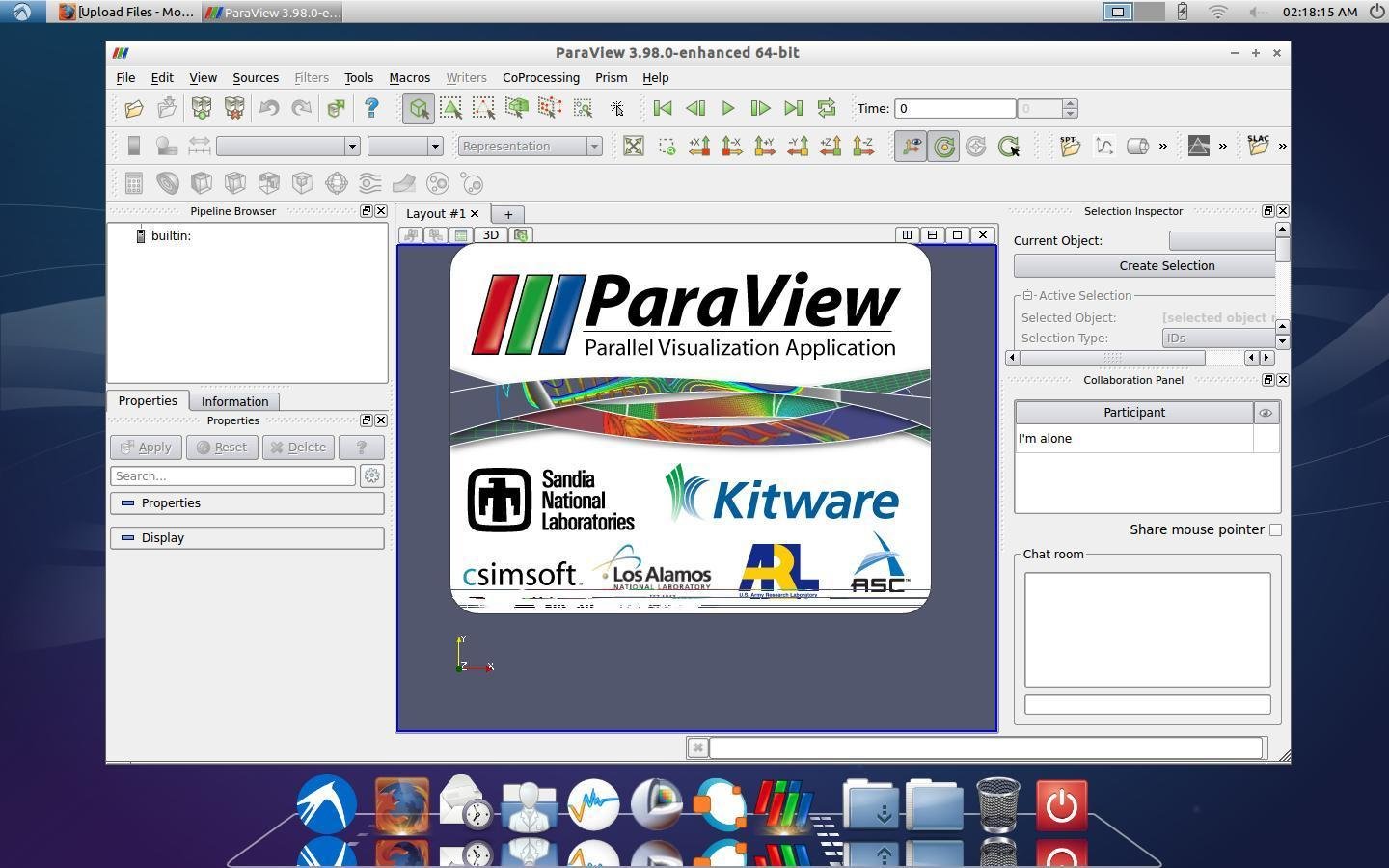
Task: Split the view horizontally
Action: click(x=907, y=234)
